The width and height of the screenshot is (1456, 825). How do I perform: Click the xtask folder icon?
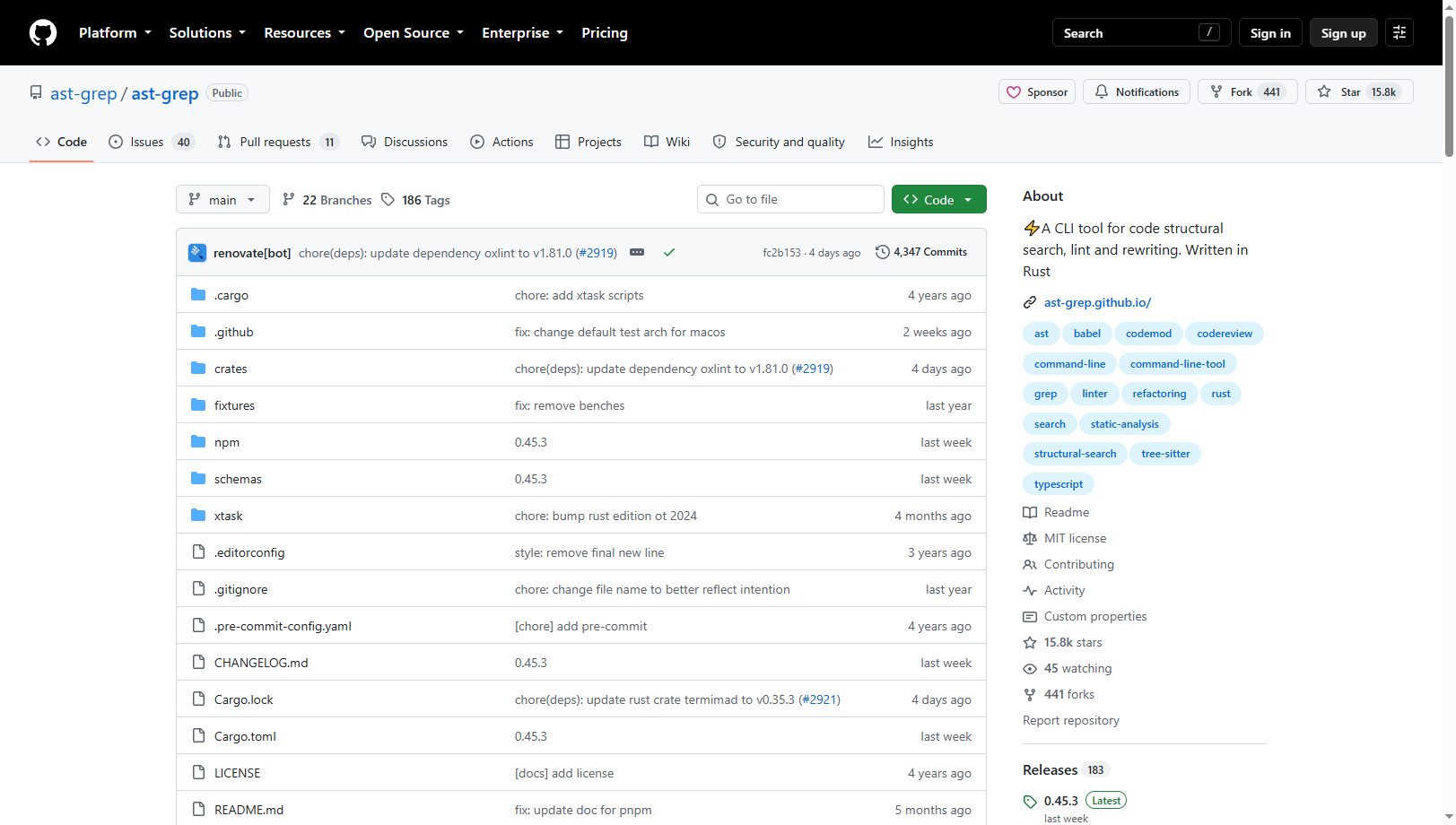tap(198, 516)
